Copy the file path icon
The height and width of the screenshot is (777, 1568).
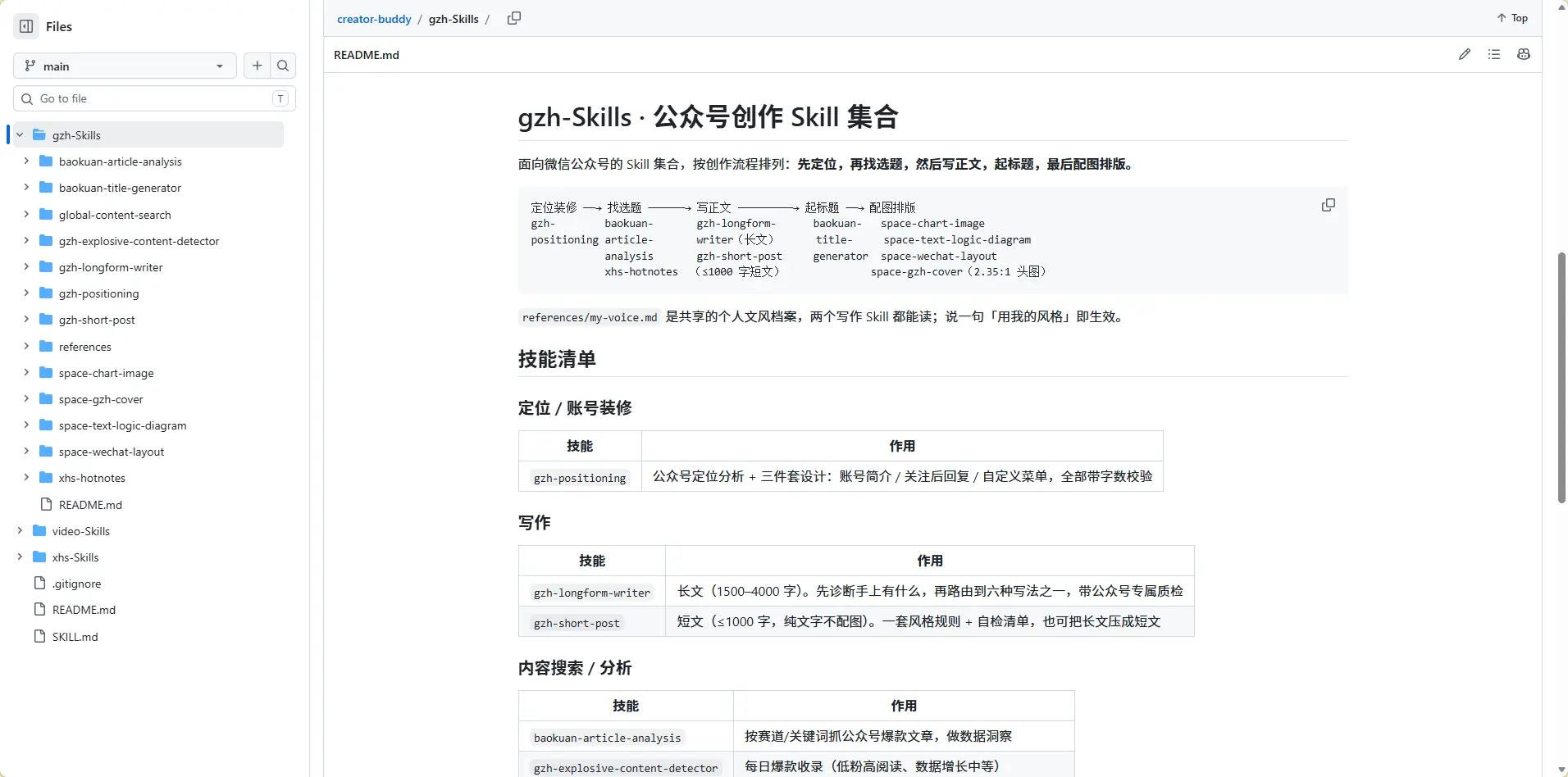[x=514, y=18]
